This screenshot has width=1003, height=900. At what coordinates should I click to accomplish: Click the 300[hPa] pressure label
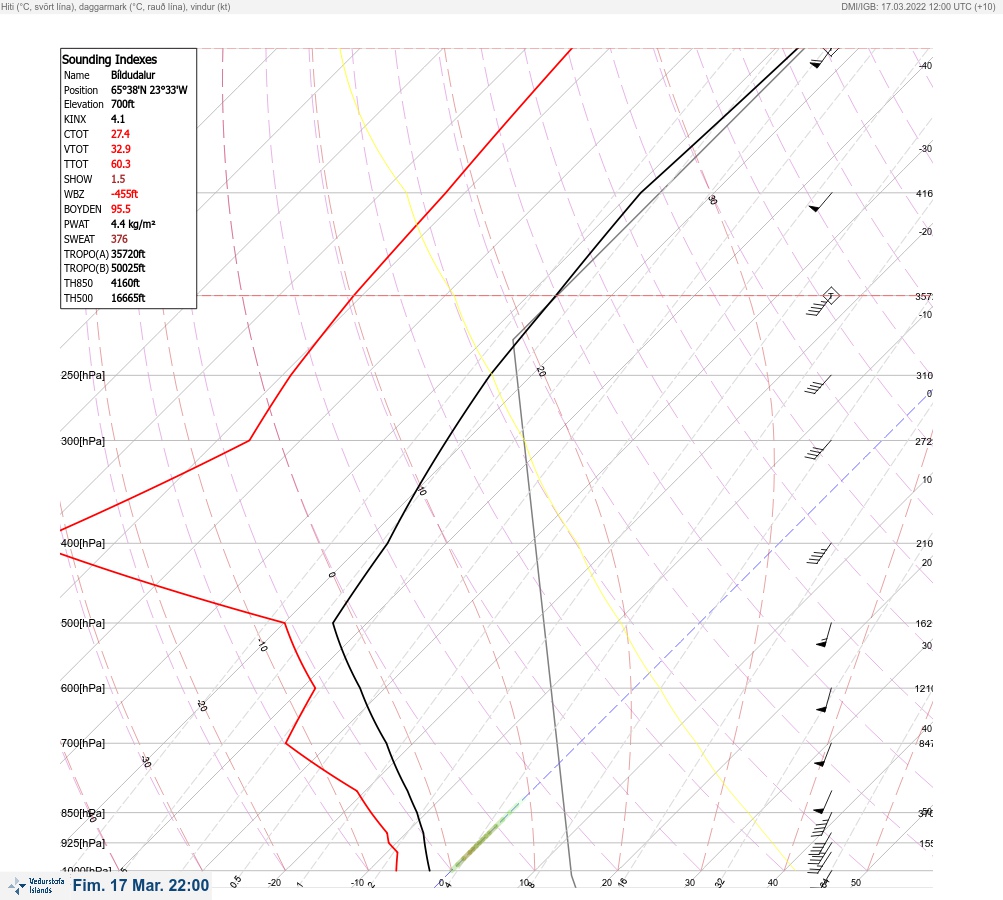(83, 441)
